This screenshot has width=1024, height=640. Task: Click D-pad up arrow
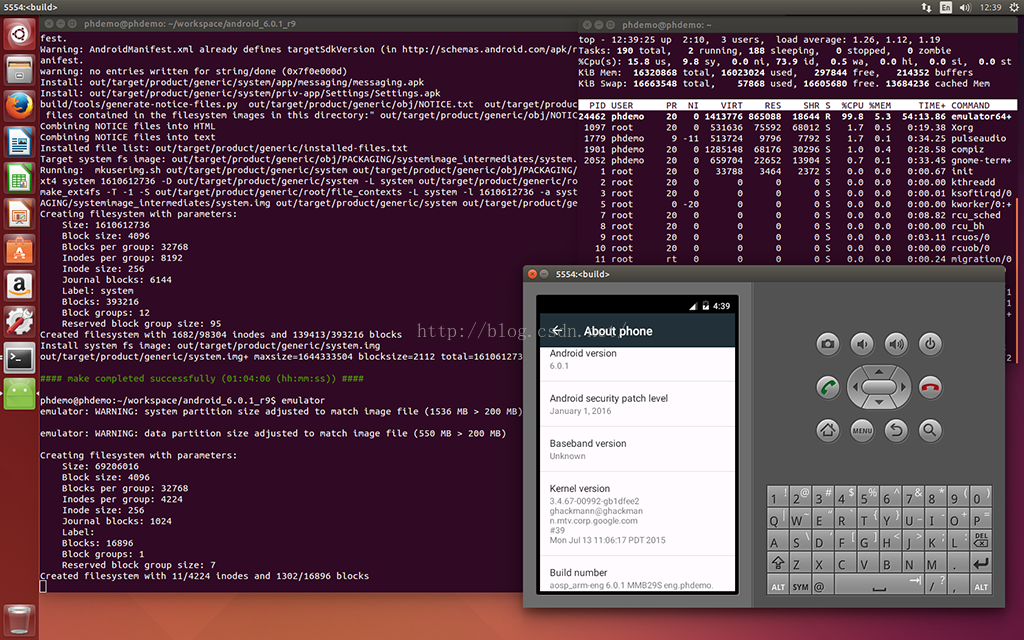click(879, 372)
